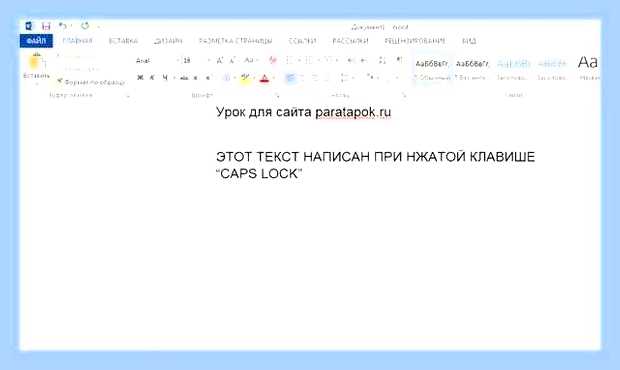The image size is (620, 370).
Task: Switch to the РЕЦЕНЗИРОВАНИЕ tab
Action: coord(415,41)
